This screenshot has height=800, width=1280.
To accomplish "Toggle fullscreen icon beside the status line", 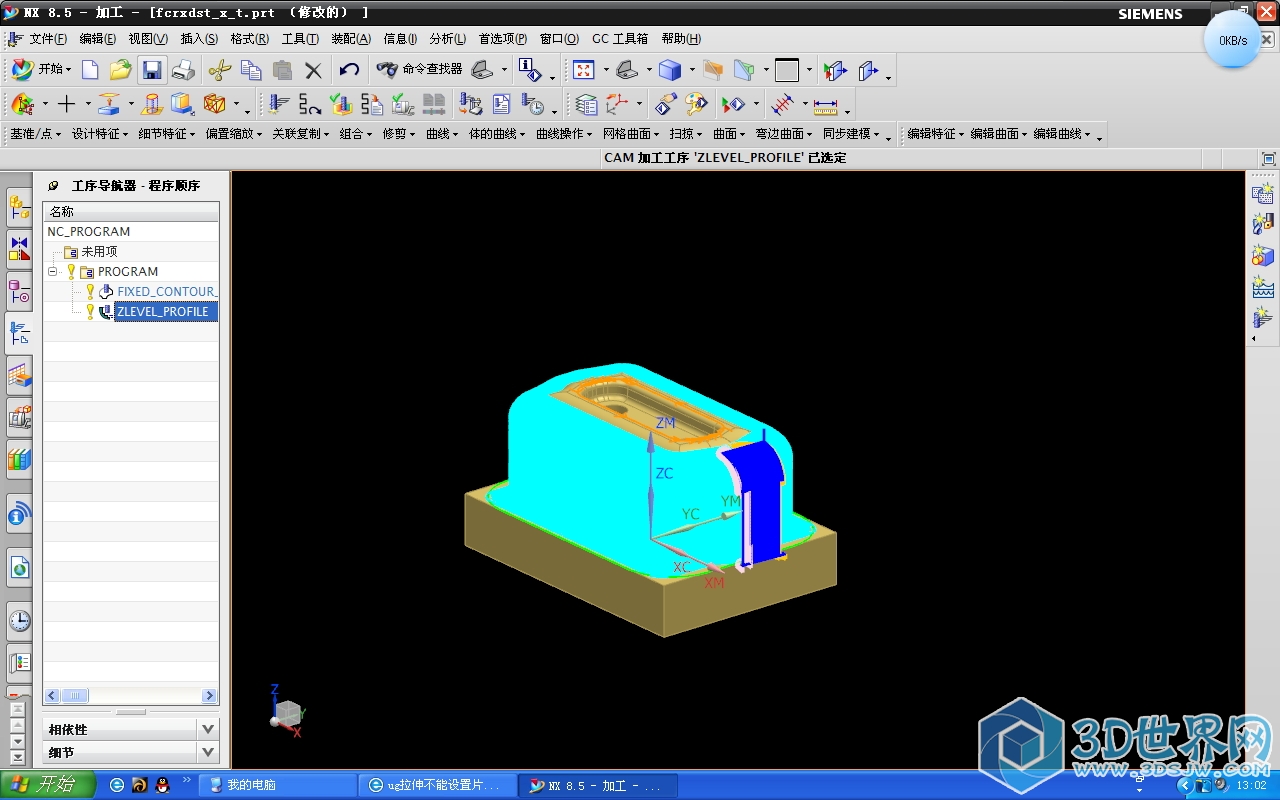I will (x=1268, y=158).
